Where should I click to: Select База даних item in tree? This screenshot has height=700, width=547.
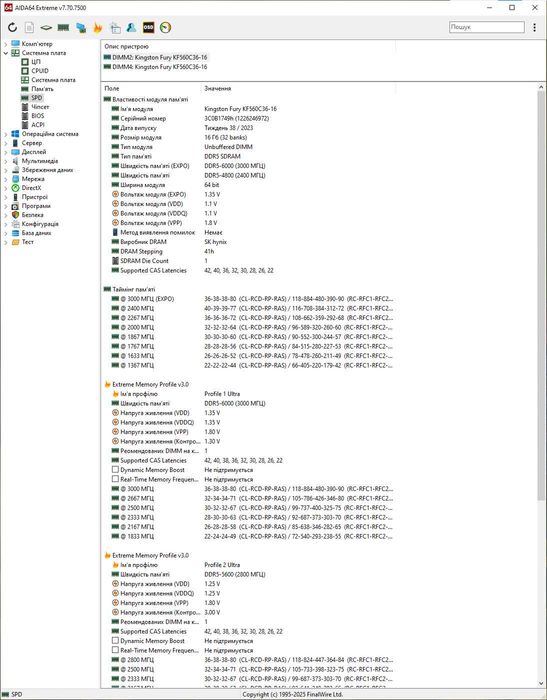(36, 233)
